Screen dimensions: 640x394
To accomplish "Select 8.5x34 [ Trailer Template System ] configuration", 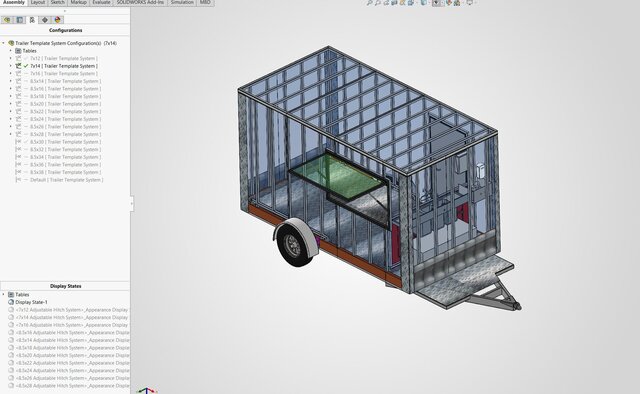I will point(65,157).
